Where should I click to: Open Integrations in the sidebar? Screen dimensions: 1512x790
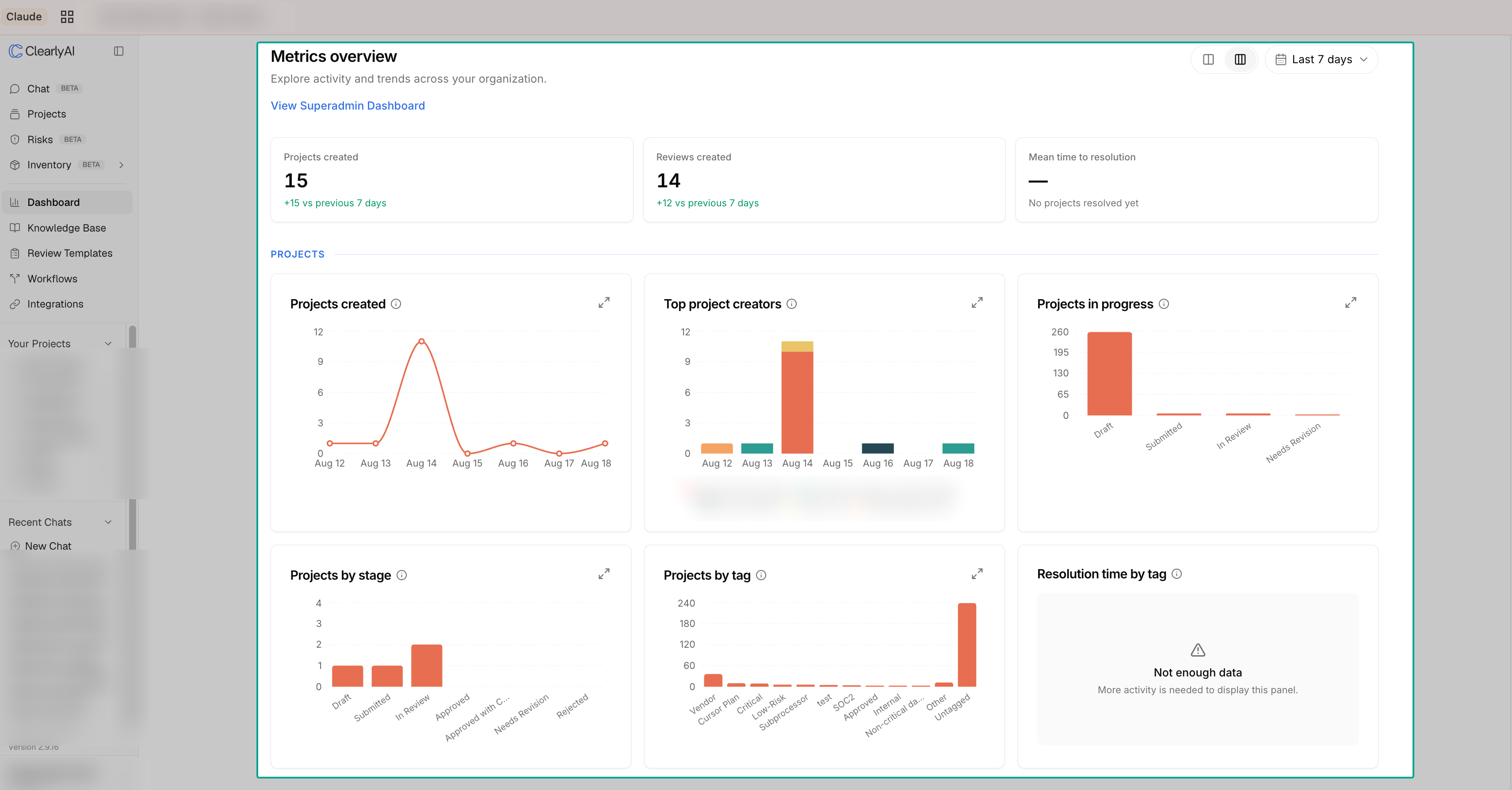[68, 304]
